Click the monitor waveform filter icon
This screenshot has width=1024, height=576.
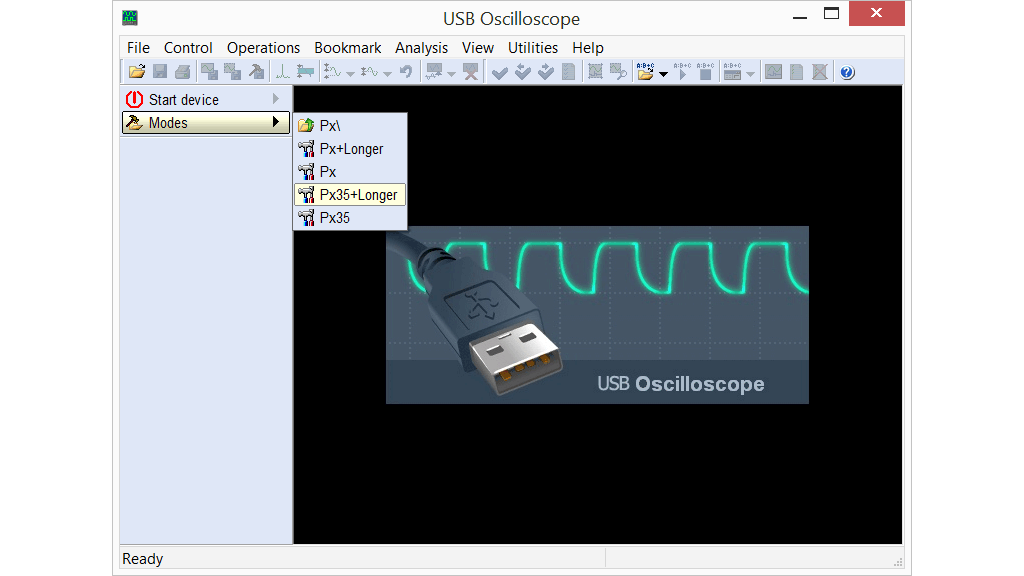[x=434, y=72]
